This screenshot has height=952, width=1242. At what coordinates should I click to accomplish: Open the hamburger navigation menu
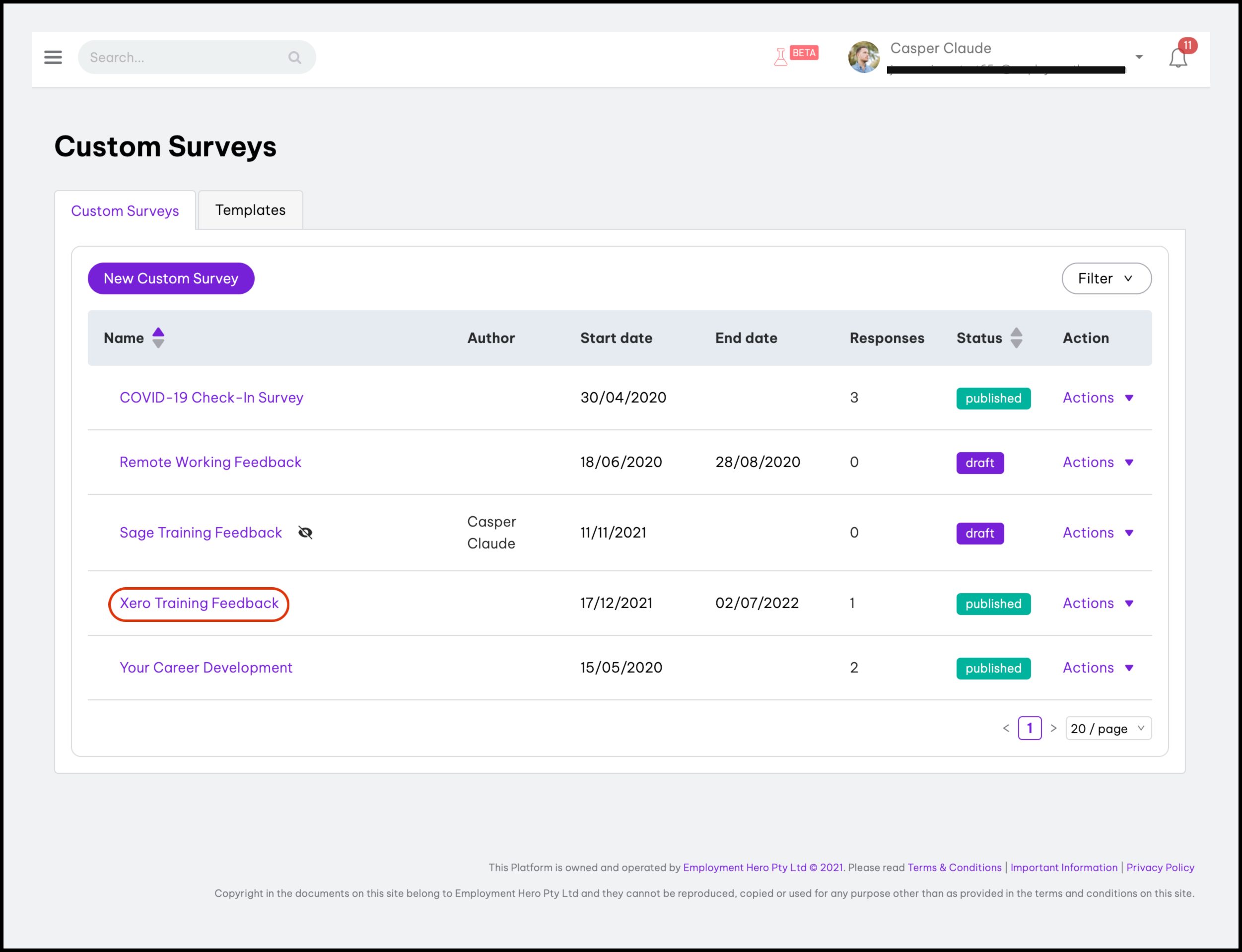(53, 57)
